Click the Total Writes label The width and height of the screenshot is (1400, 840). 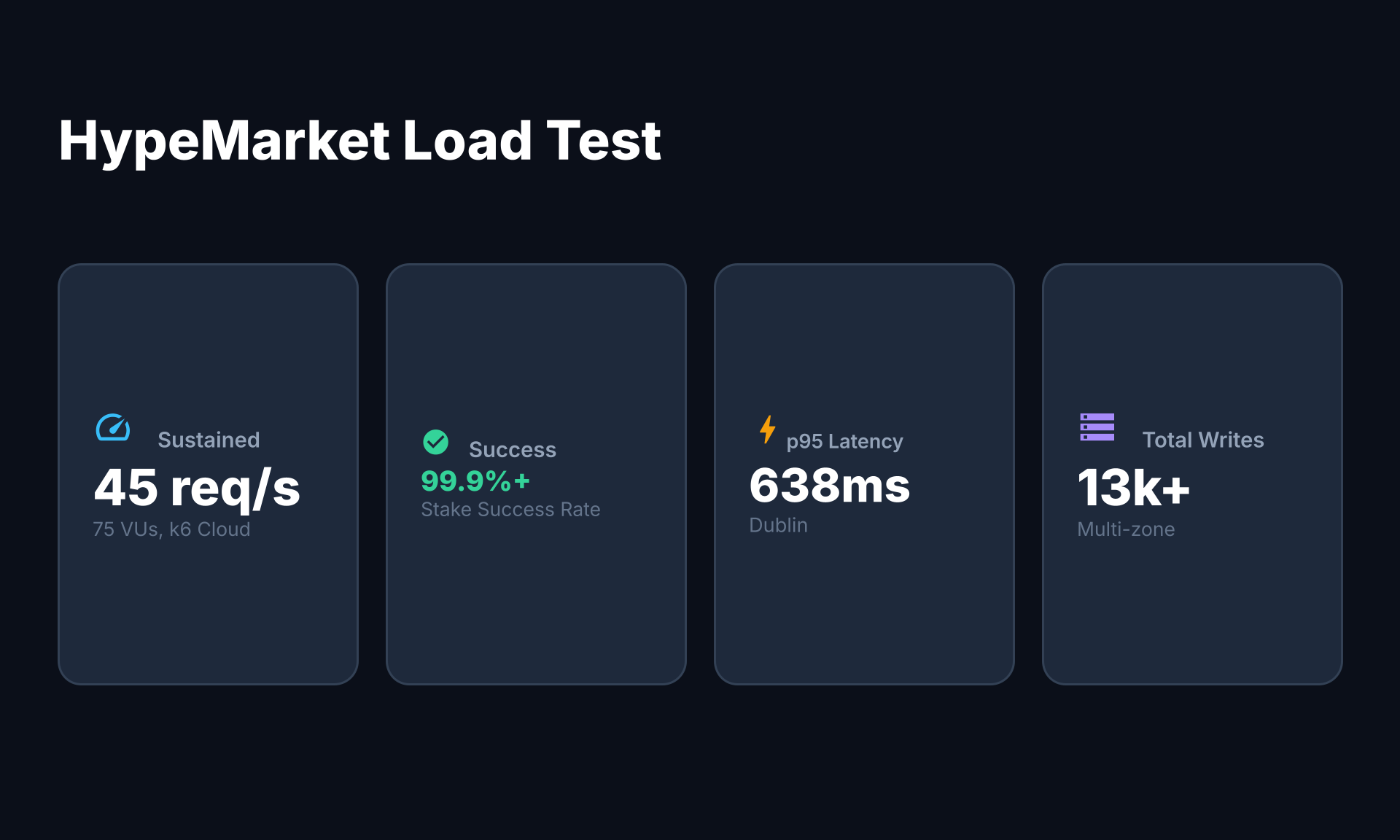pos(1203,440)
